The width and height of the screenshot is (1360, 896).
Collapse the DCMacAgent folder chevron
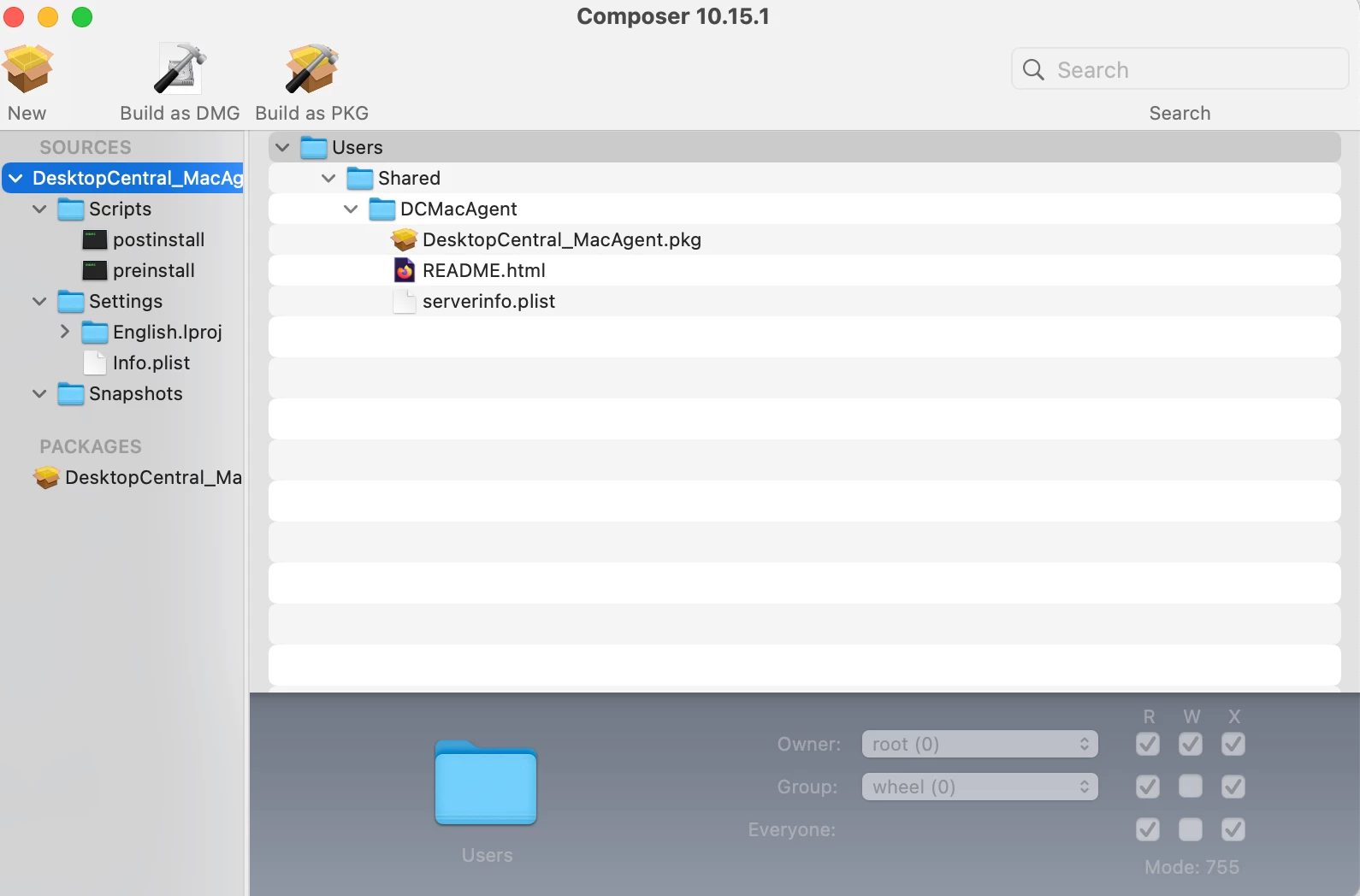351,209
